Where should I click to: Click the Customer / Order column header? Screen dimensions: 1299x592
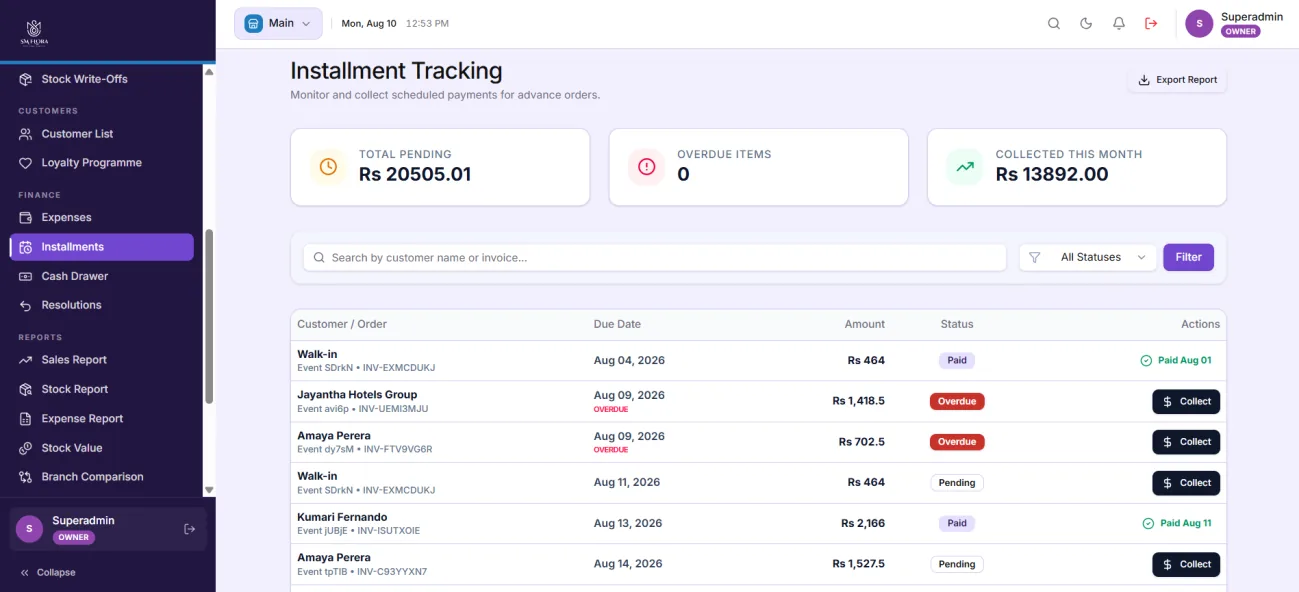[x=342, y=324]
